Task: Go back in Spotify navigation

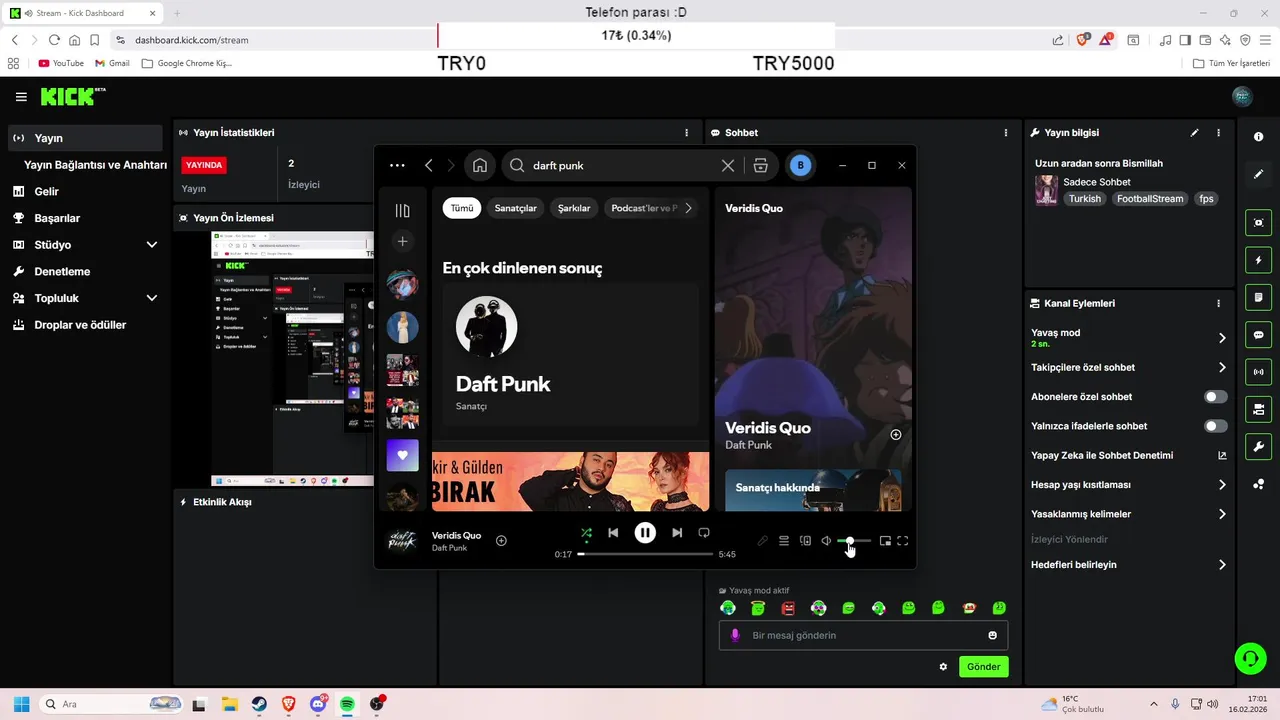Action: [429, 166]
